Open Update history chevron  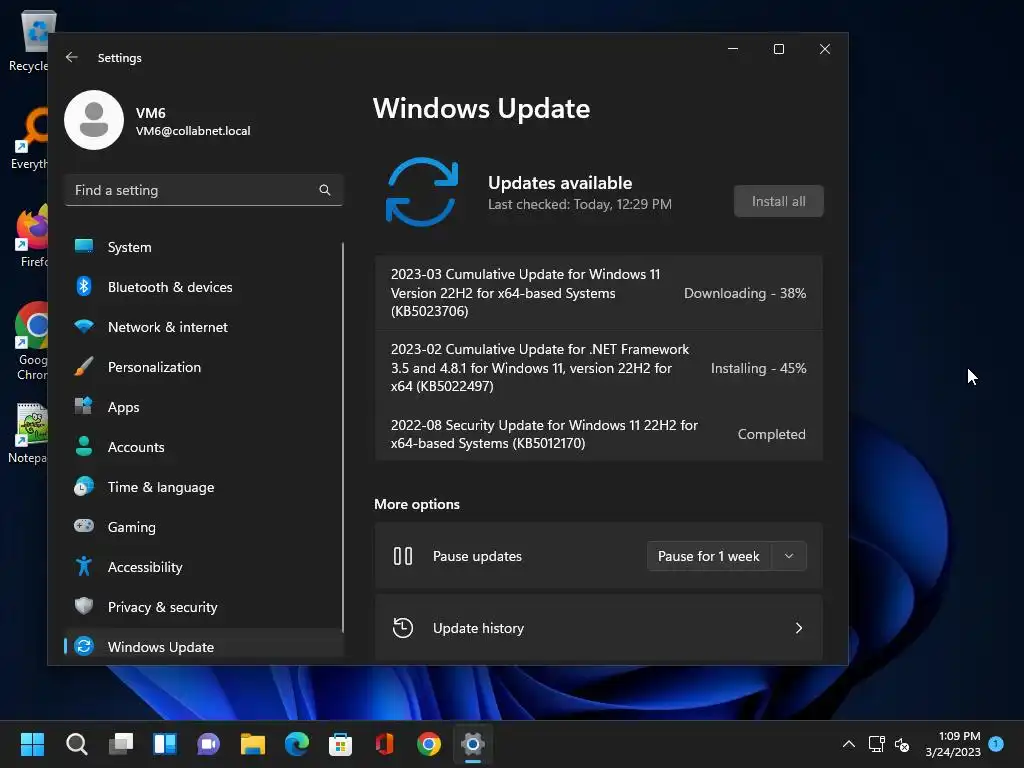(x=799, y=628)
